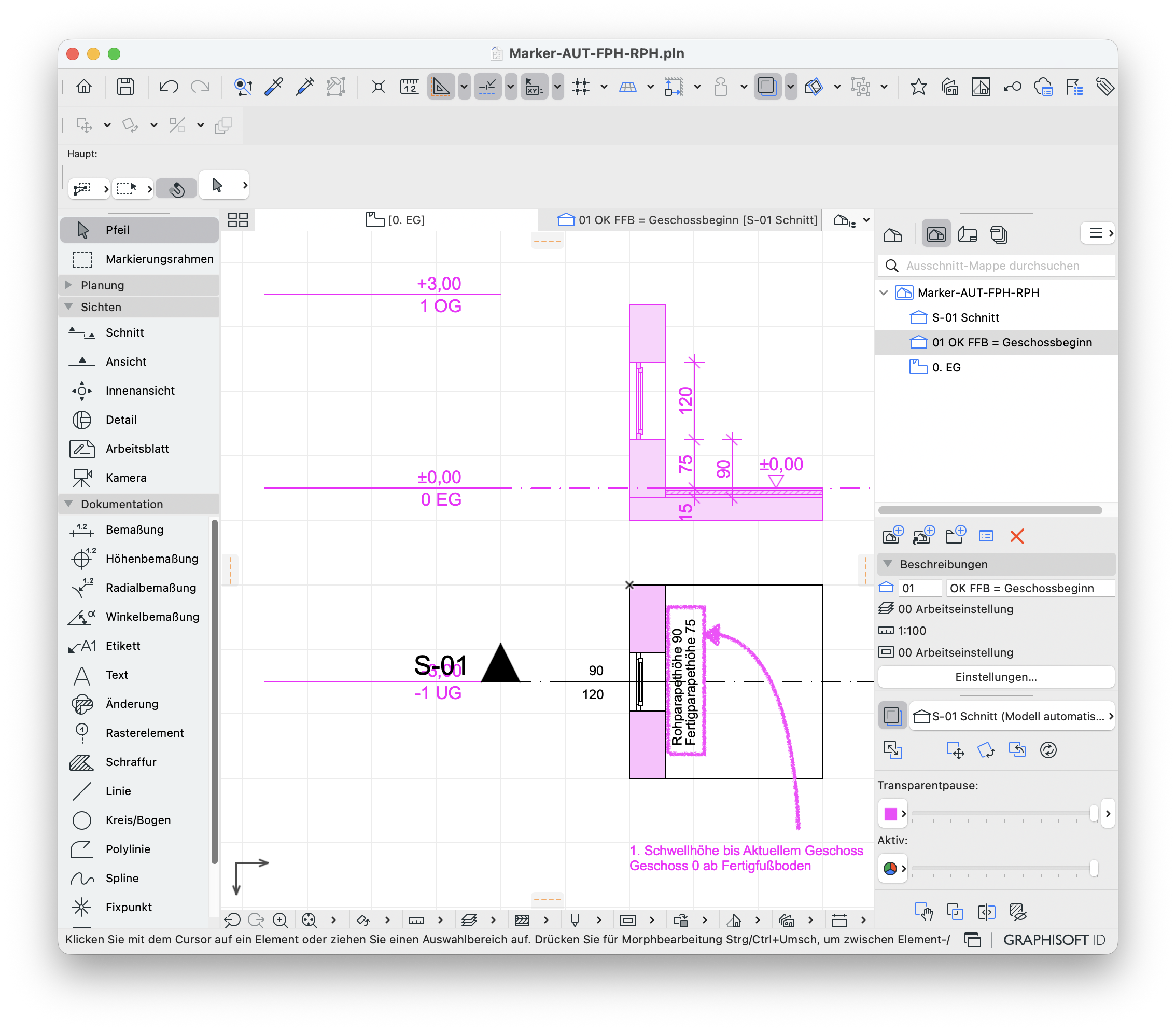Open the S-01 Schnitt view item
Screen dimensions: 1176x1031
965,317
